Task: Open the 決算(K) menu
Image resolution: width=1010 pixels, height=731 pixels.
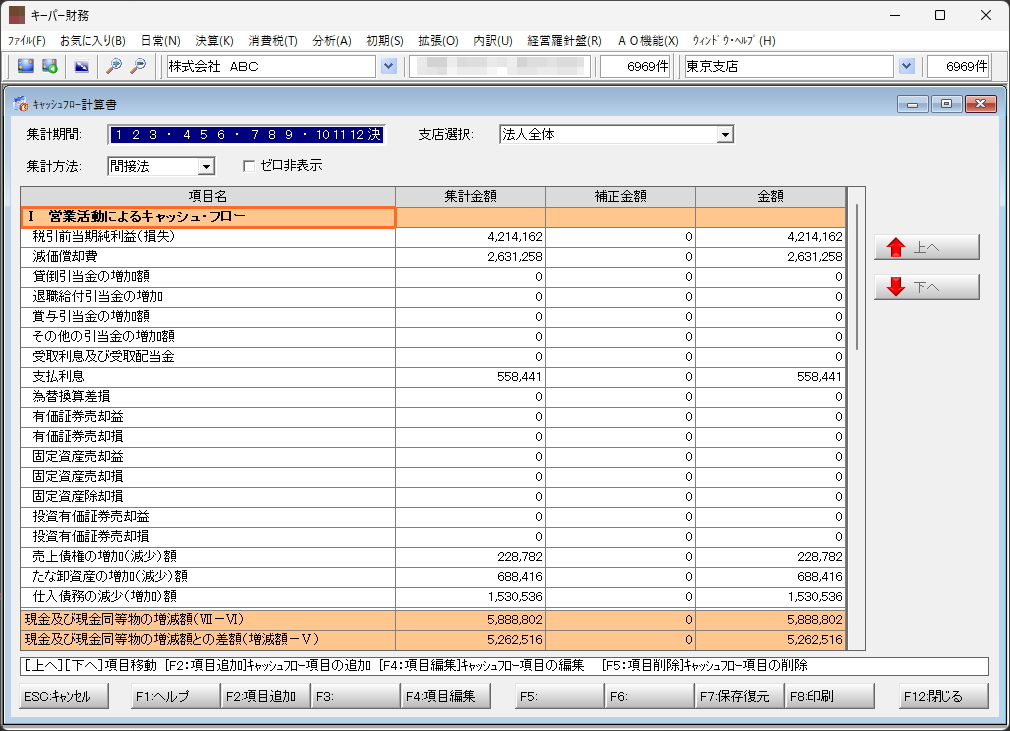Action: (x=214, y=41)
